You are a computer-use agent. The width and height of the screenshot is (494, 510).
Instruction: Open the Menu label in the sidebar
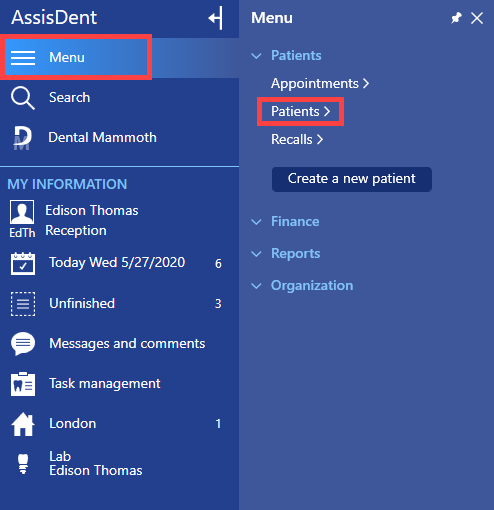(67, 57)
